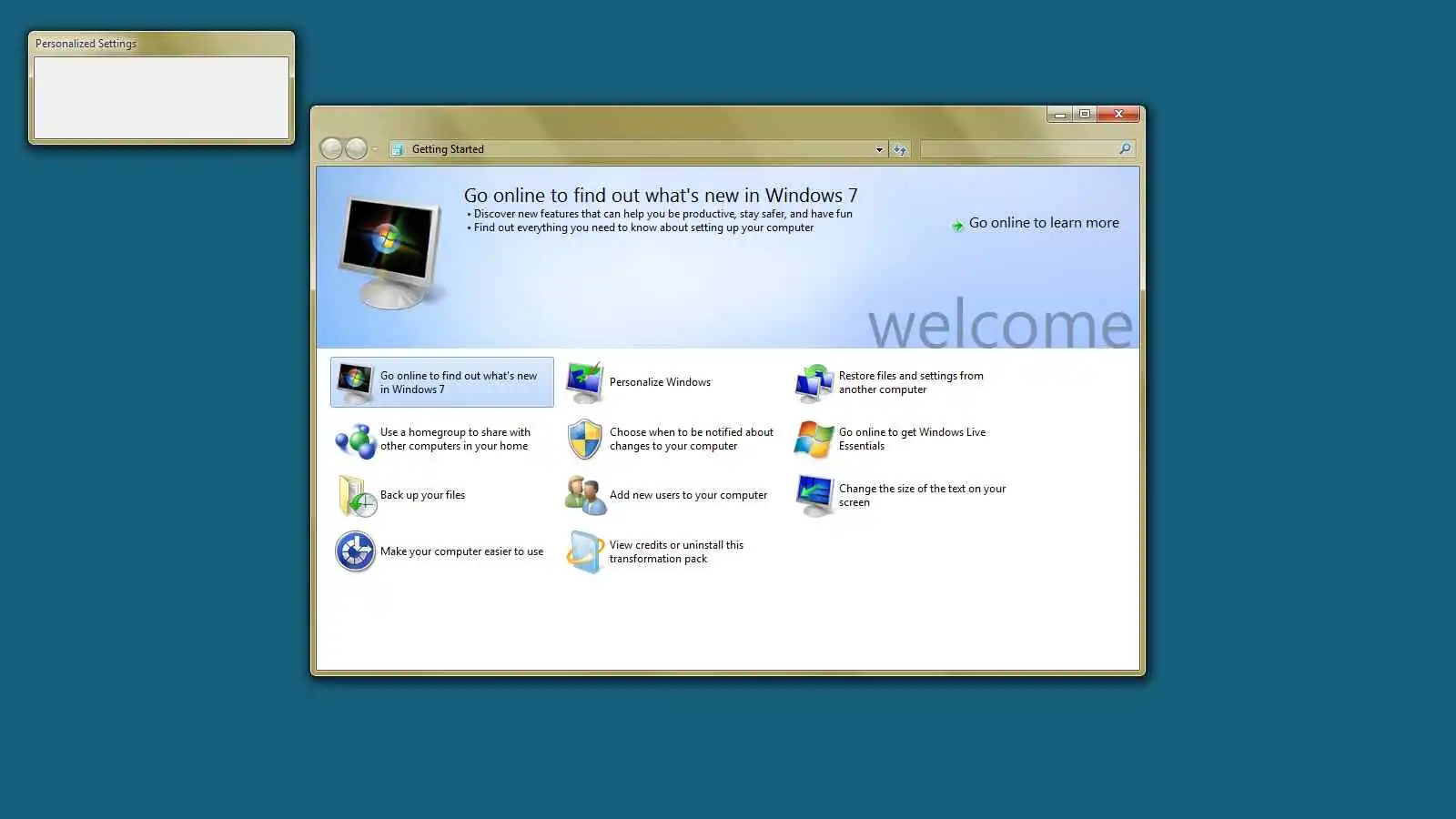The image size is (1456, 819).
Task: Click the refresh button in address bar
Action: [x=900, y=149]
